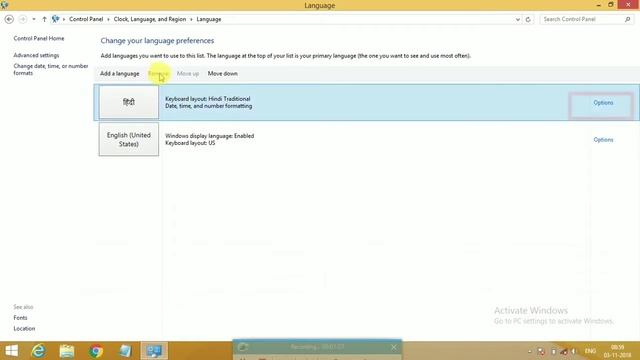Image resolution: width=640 pixels, height=360 pixels.
Task: Select the Hindi language tile
Action: click(129, 102)
